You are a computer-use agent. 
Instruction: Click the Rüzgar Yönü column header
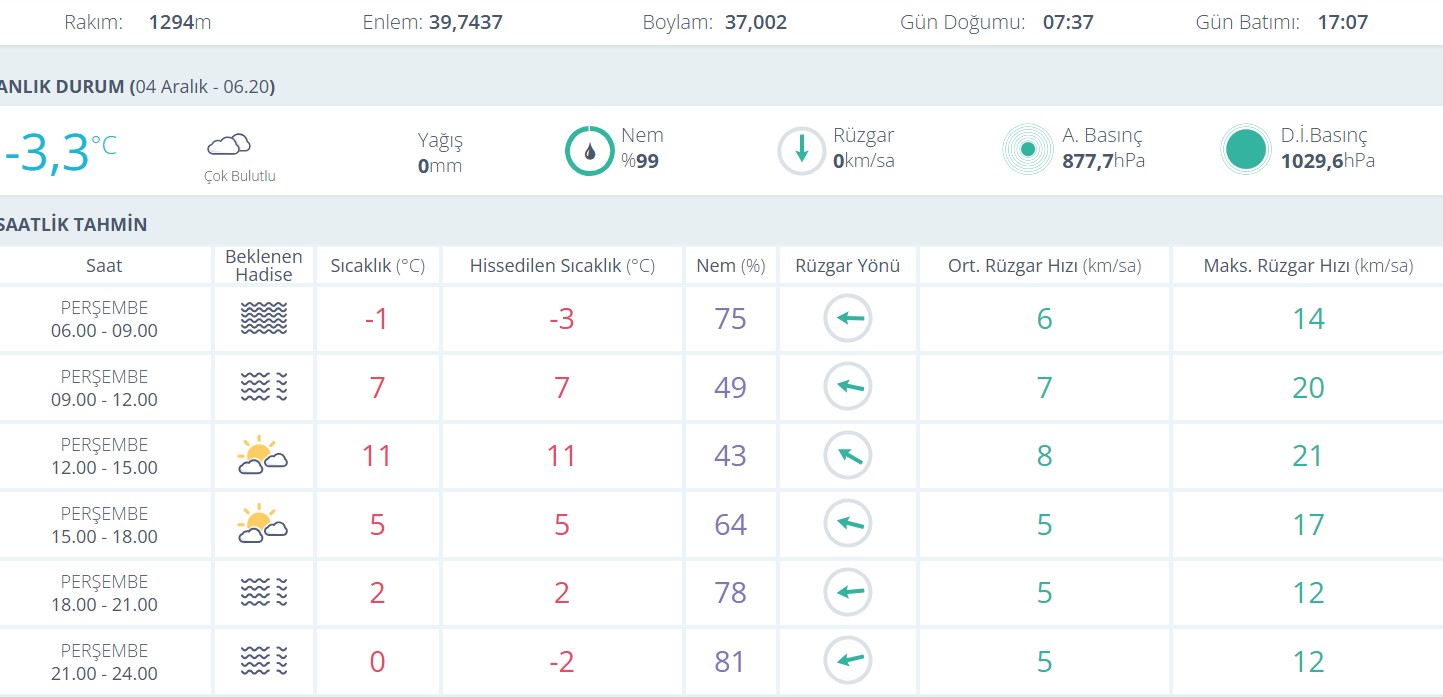click(848, 266)
